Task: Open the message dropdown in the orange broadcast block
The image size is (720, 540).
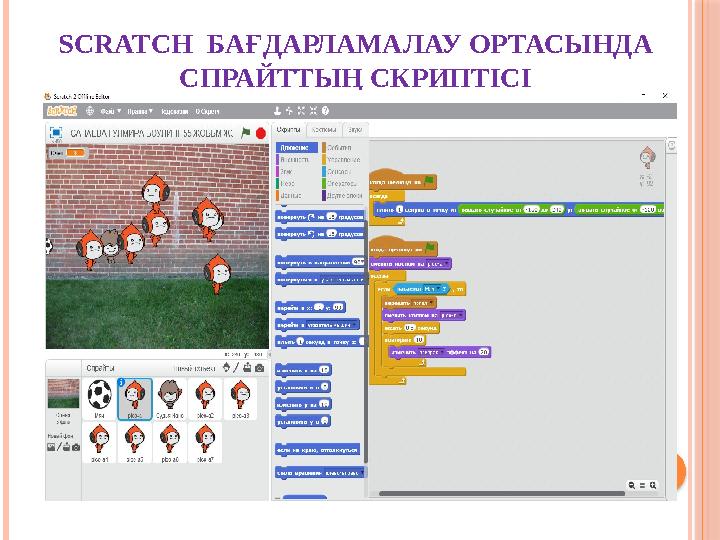Action: [x=422, y=303]
